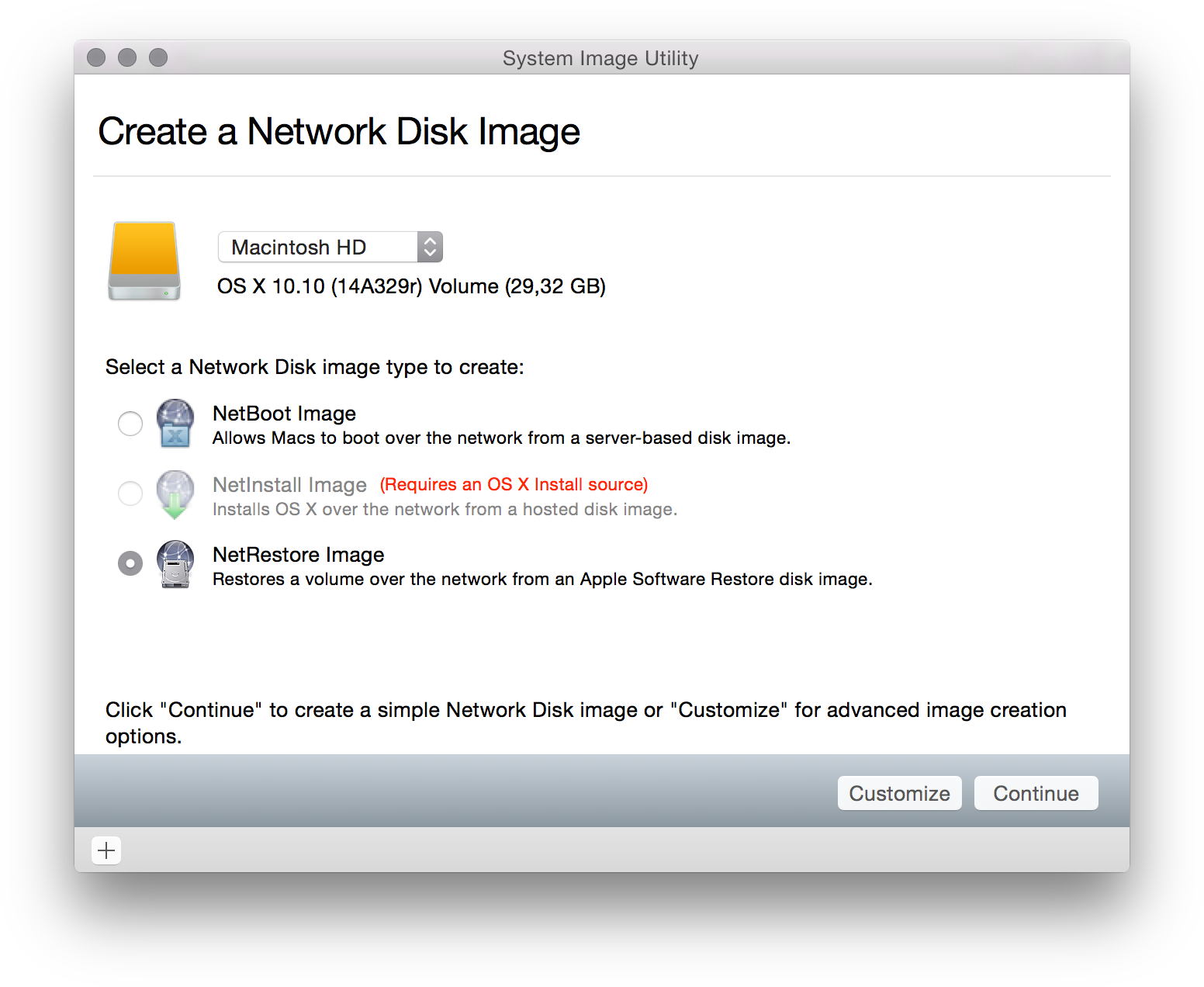
Task: Click the 'Create a Network Disk Image' heading
Action: pyautogui.click(x=339, y=131)
